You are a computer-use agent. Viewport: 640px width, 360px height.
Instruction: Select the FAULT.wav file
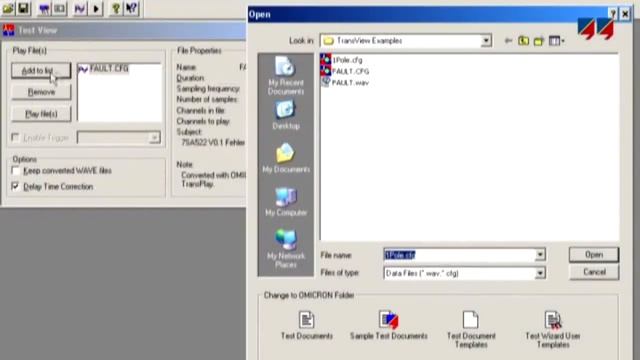pos(345,82)
